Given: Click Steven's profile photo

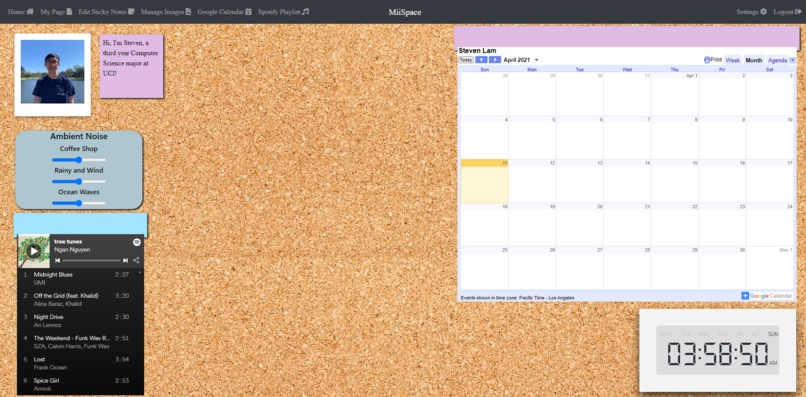Looking at the screenshot, I should 52,72.
